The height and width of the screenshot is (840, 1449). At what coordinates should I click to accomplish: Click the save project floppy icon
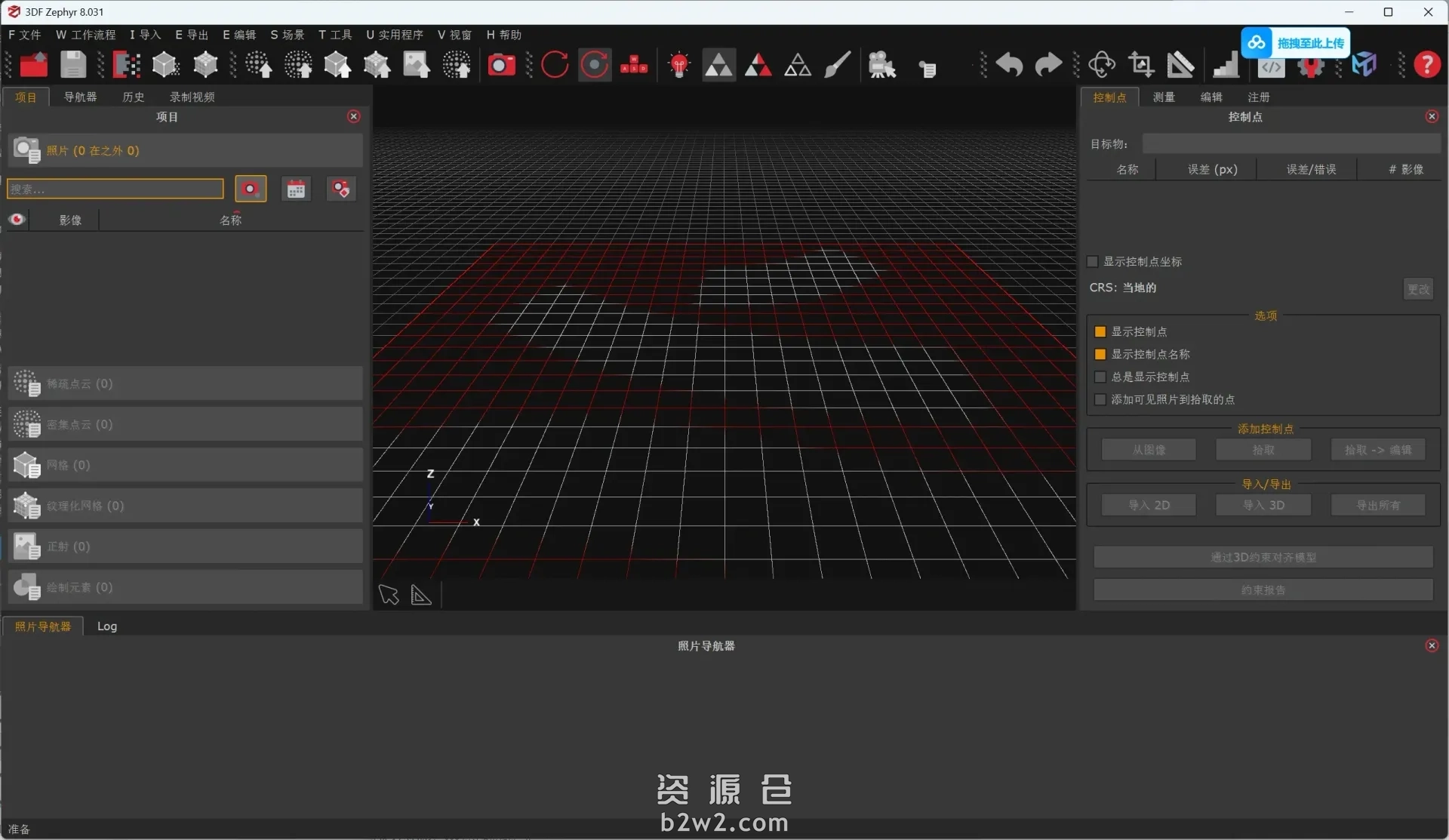(x=73, y=65)
